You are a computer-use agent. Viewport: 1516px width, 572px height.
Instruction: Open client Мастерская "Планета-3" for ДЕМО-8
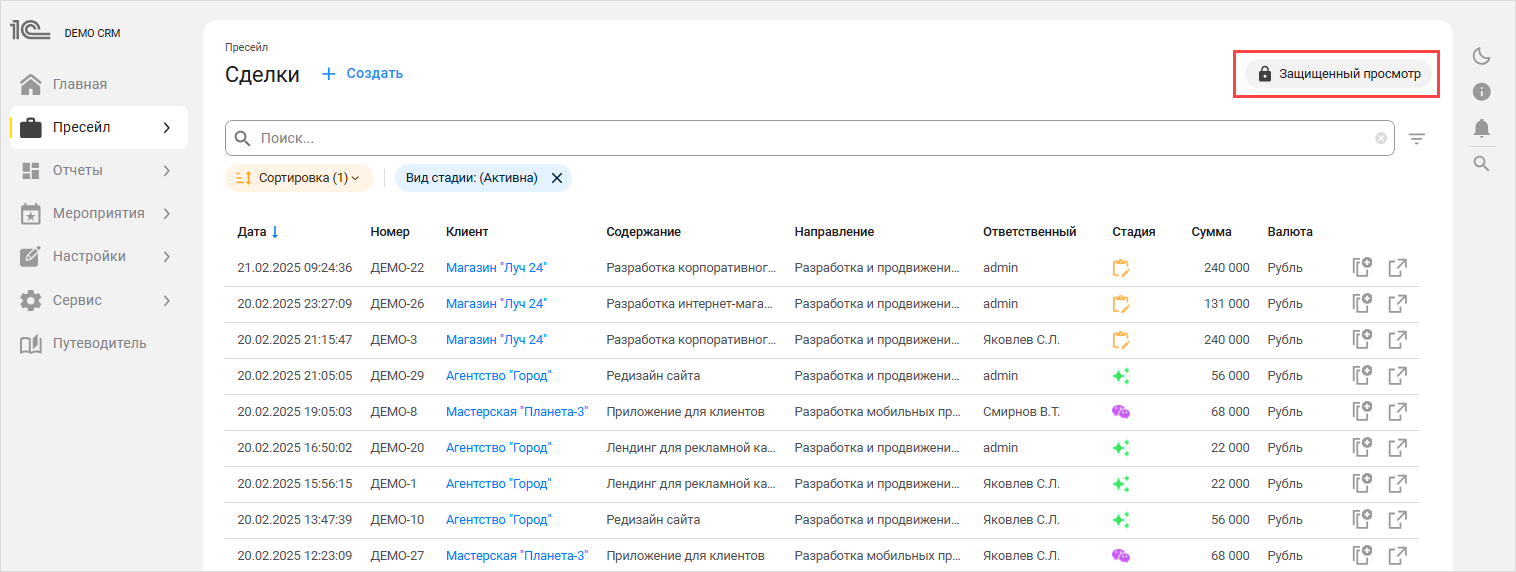pos(517,412)
